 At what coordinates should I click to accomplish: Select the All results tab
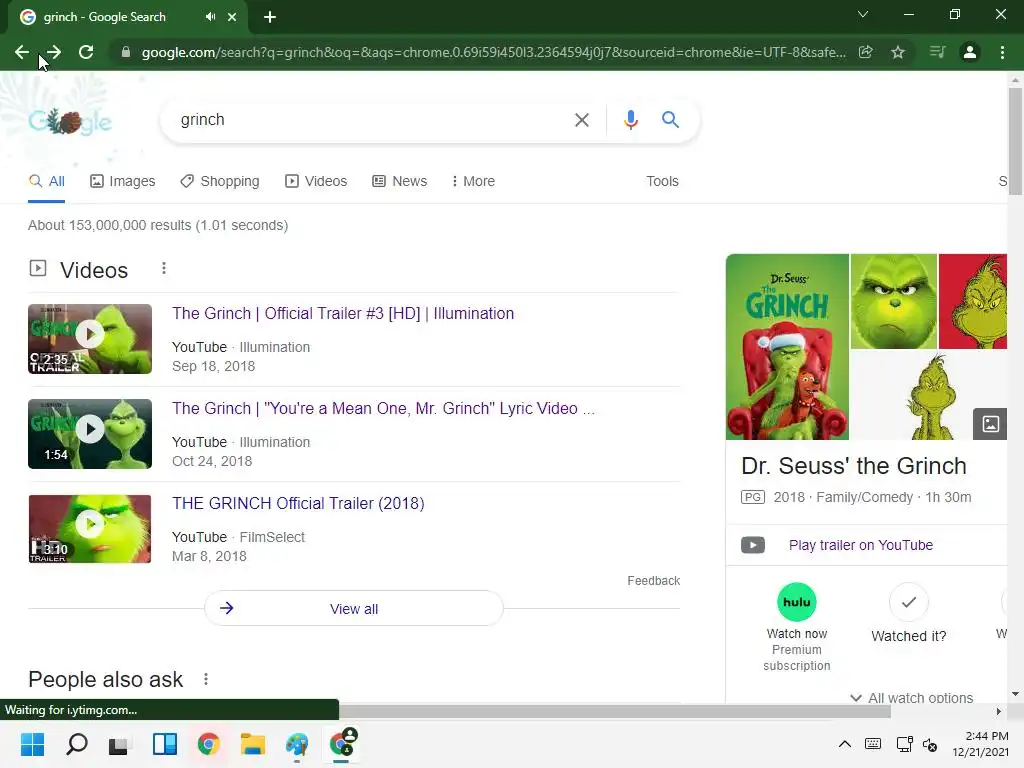click(x=46, y=182)
